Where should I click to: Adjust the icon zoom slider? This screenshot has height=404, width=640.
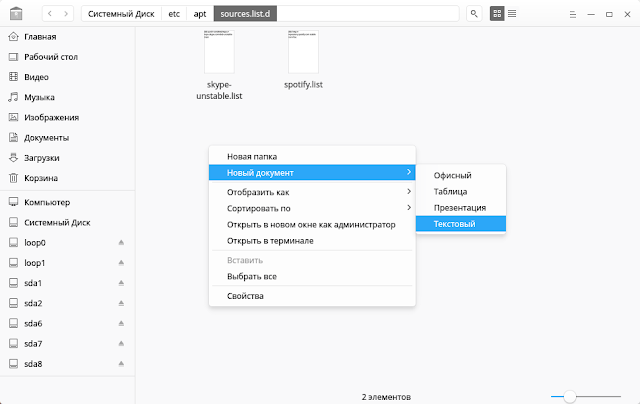(x=570, y=397)
